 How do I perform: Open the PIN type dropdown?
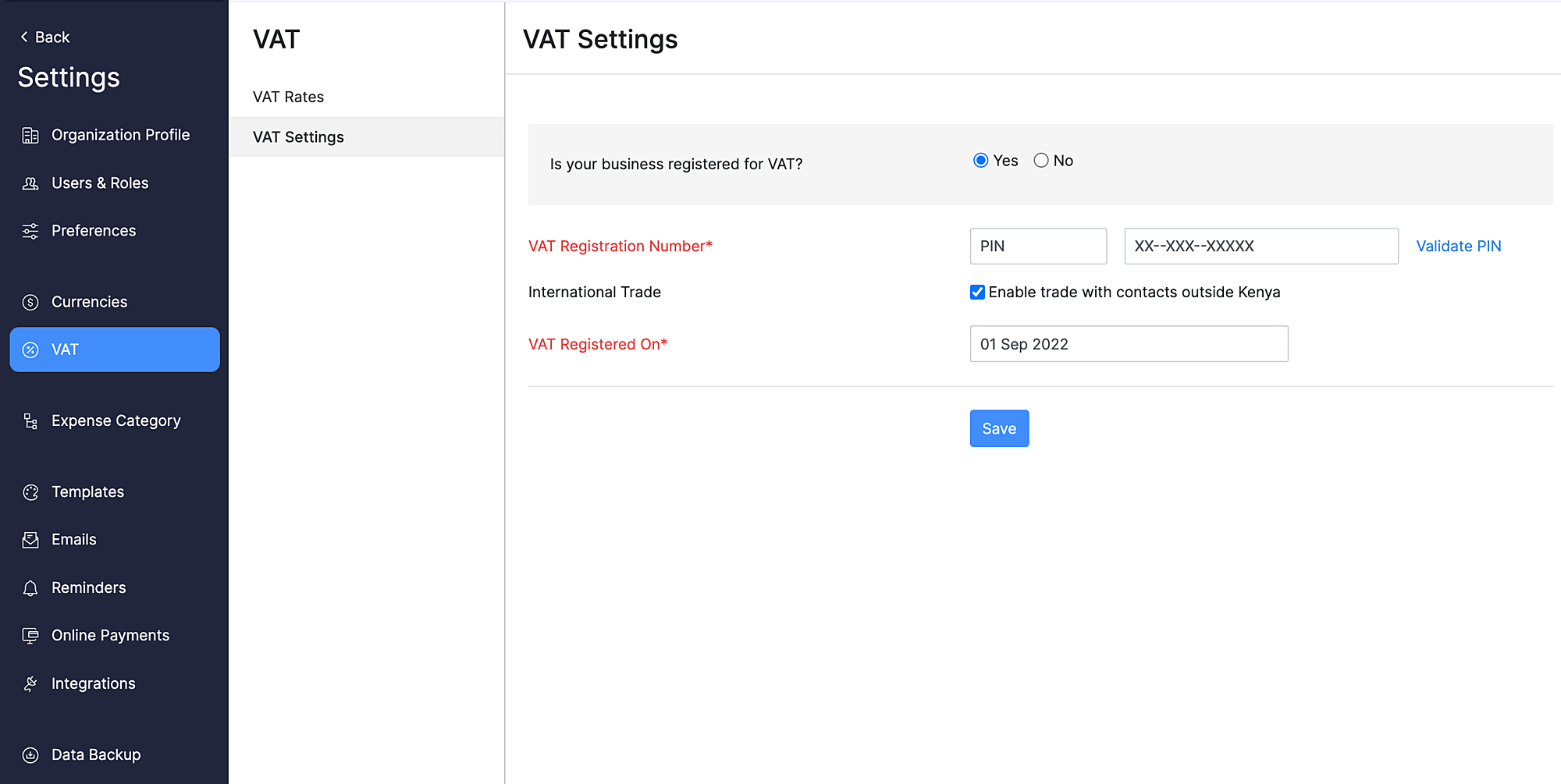(x=1038, y=246)
